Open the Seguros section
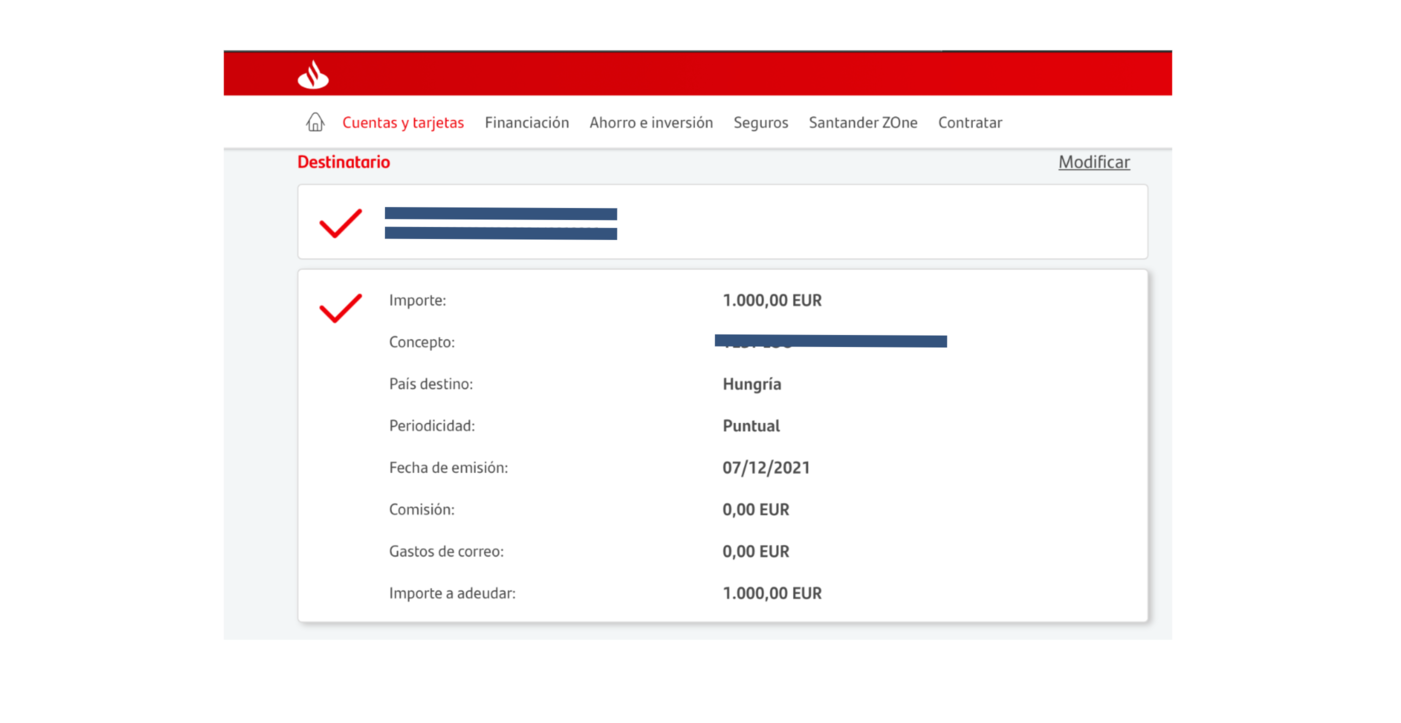1401x723 pixels. point(761,122)
